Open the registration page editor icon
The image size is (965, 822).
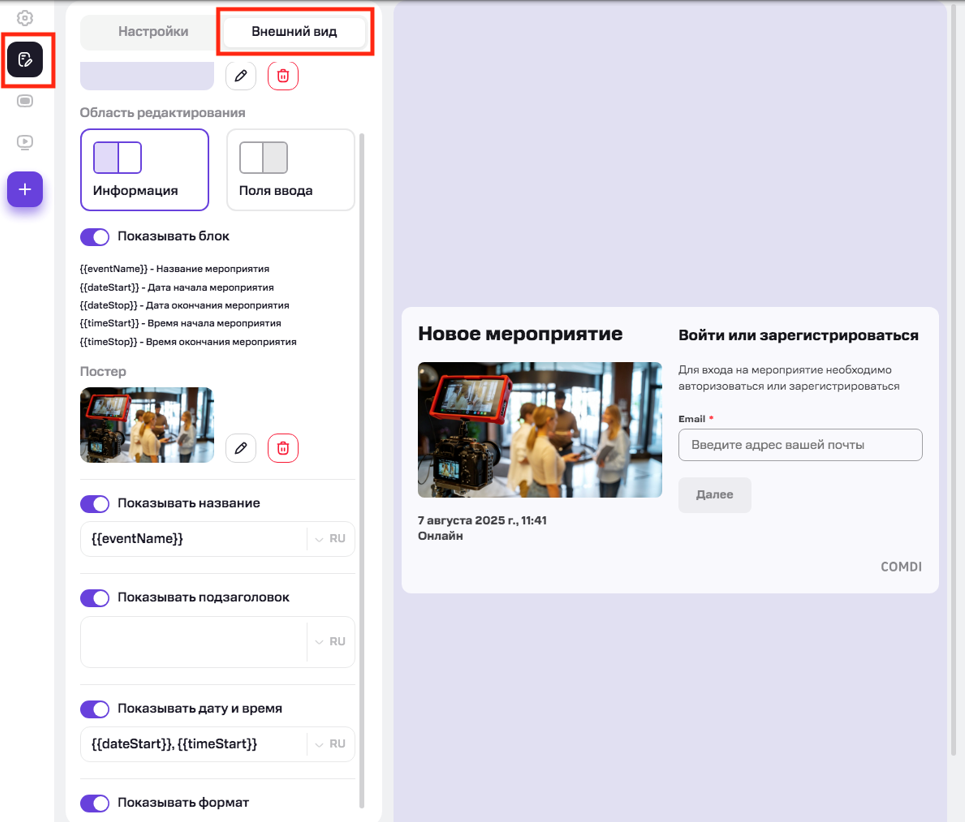[25, 60]
